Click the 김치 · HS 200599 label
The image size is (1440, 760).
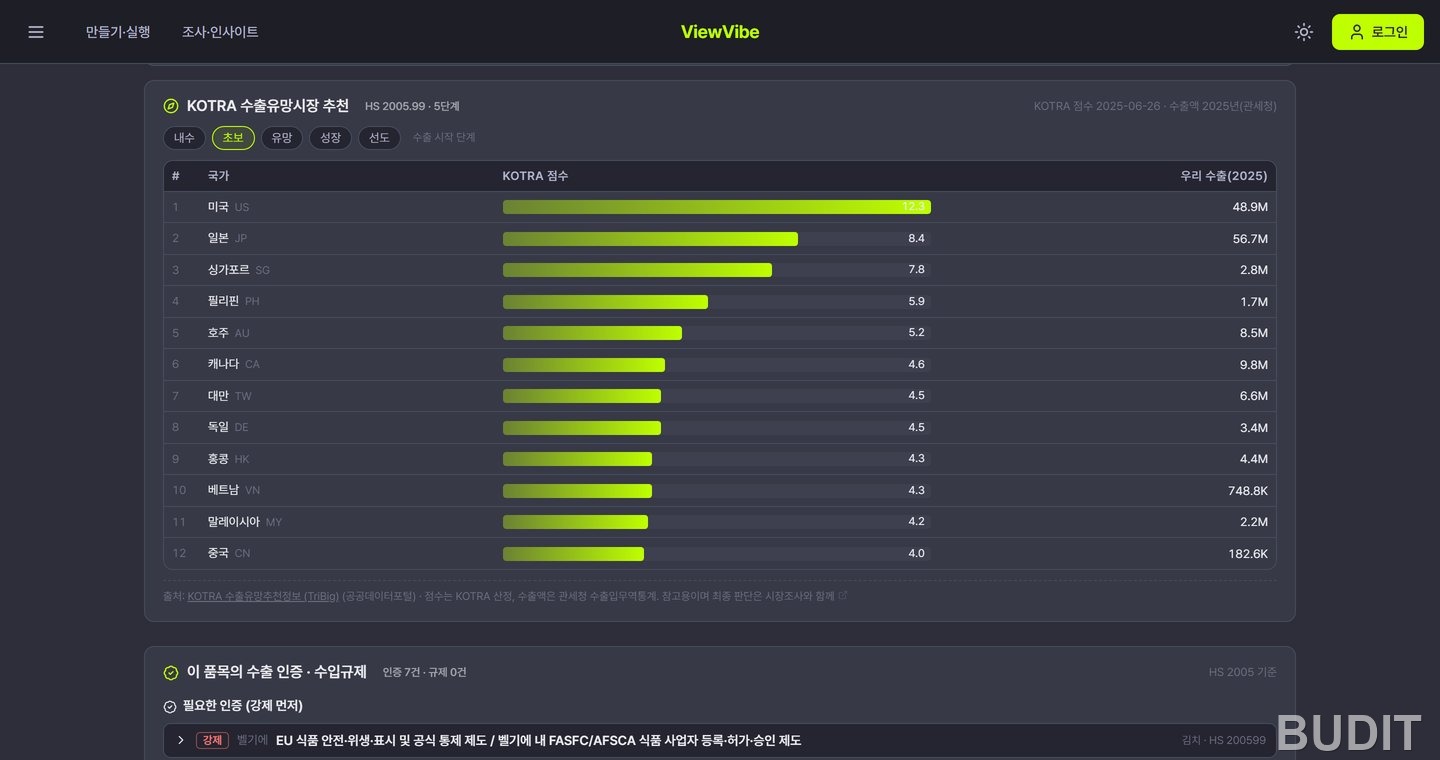pyautogui.click(x=1224, y=741)
